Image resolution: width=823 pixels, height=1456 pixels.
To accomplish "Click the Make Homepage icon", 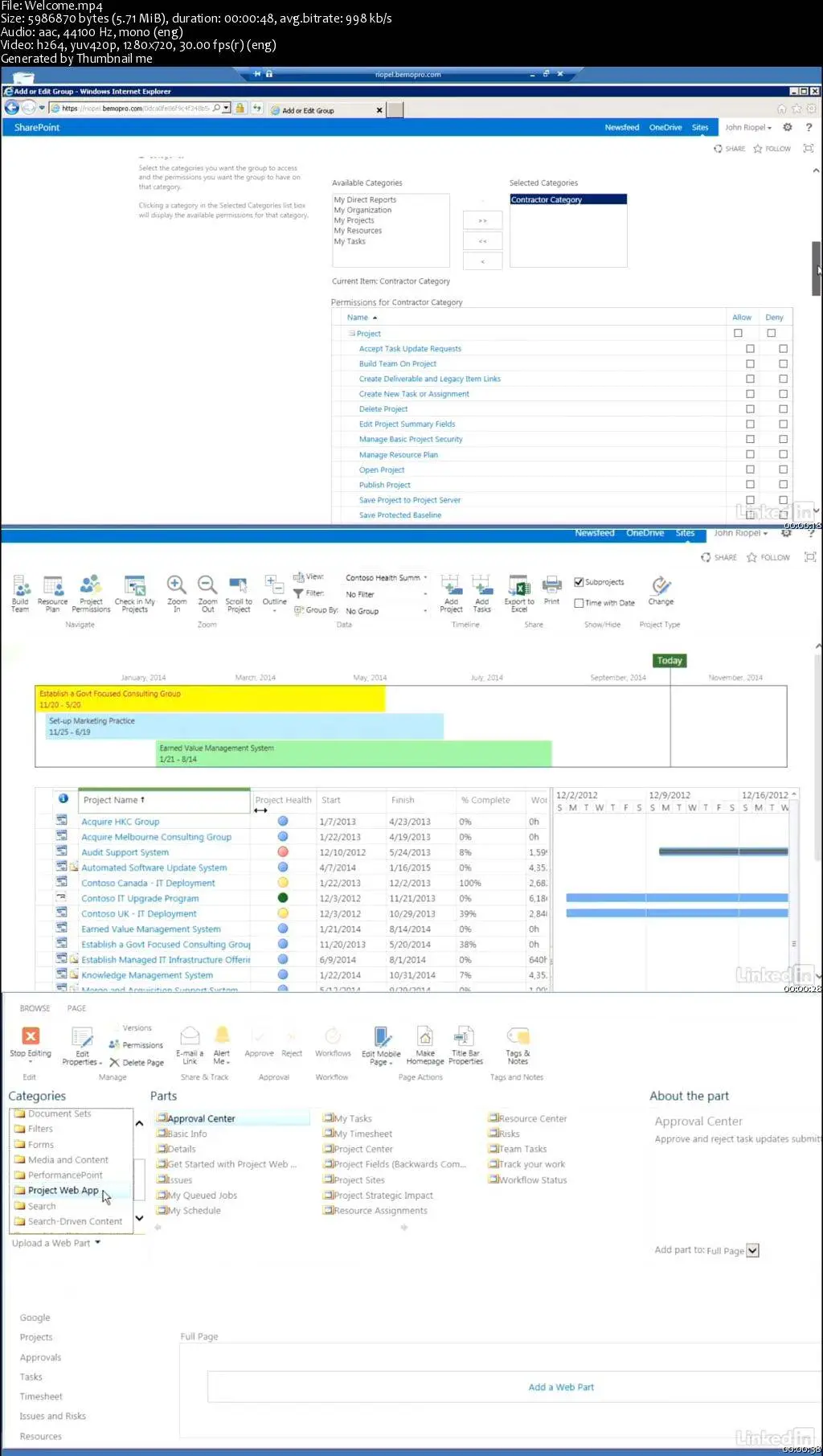I will (x=425, y=1036).
